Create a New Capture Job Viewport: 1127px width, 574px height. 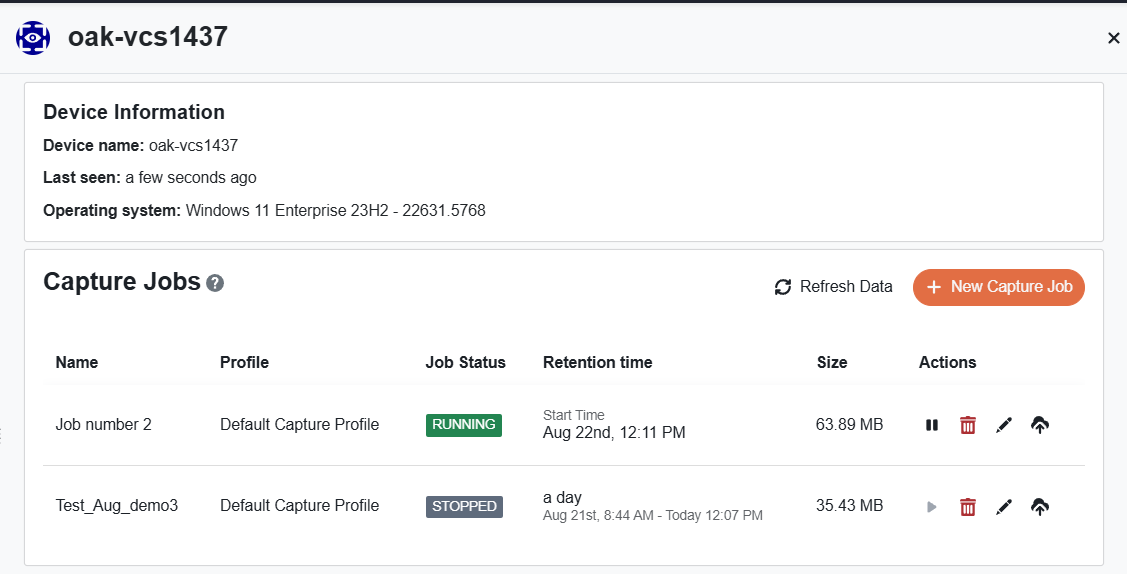coord(998,287)
